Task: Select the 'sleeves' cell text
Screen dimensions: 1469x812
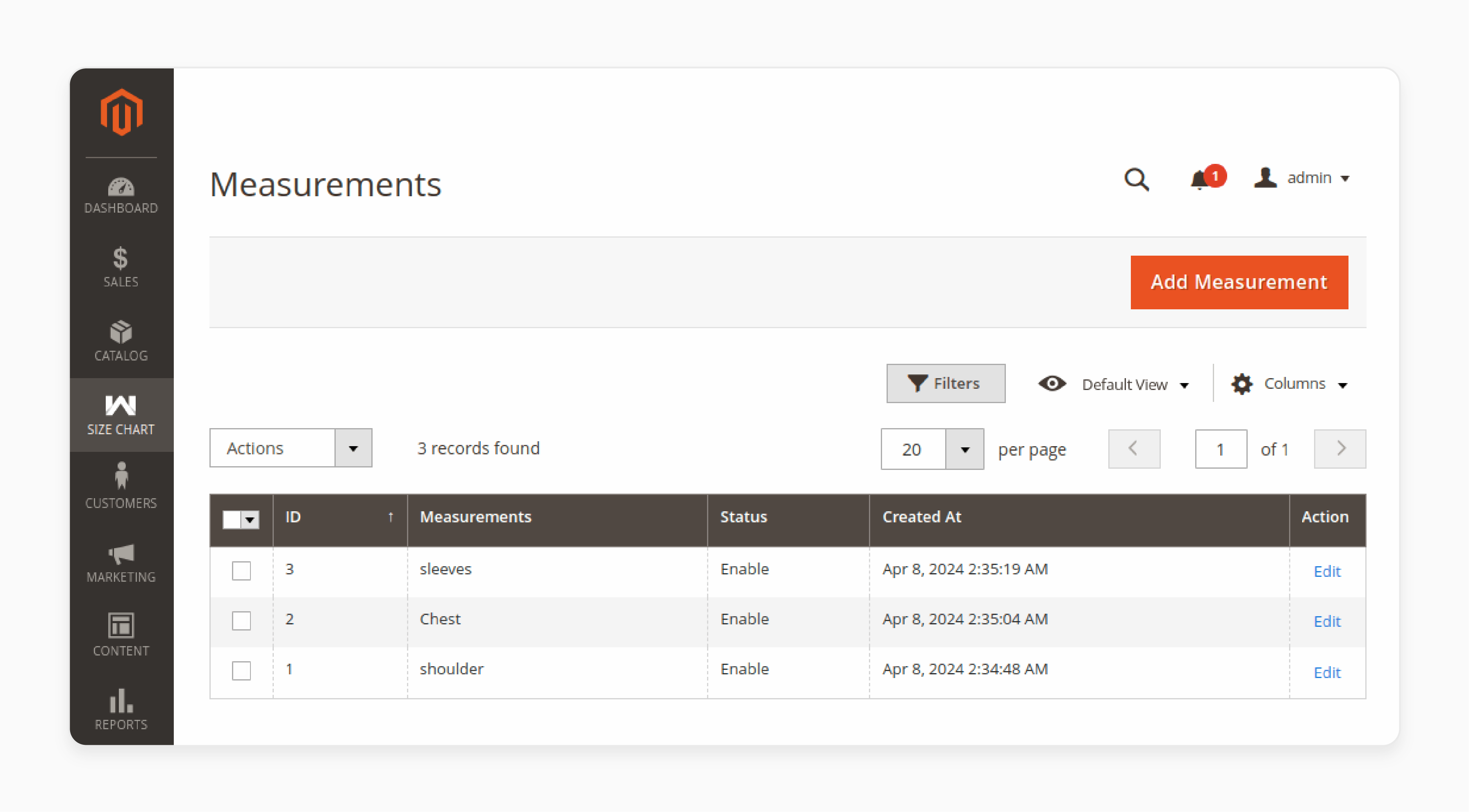Action: pyautogui.click(x=446, y=569)
